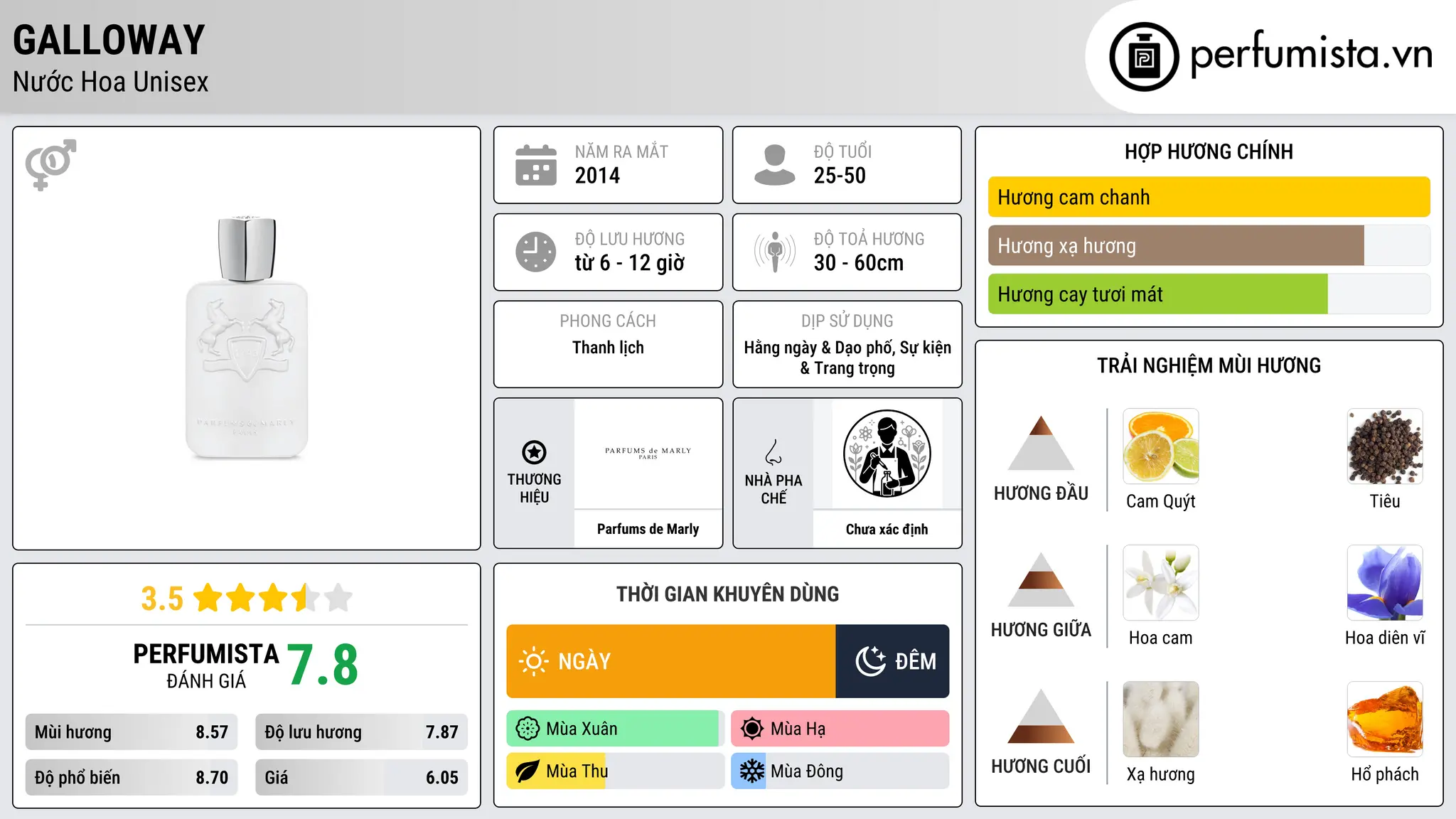Image resolution: width=1456 pixels, height=819 pixels.
Task: Click the Galloway perfume bottle image
Action: click(x=247, y=338)
